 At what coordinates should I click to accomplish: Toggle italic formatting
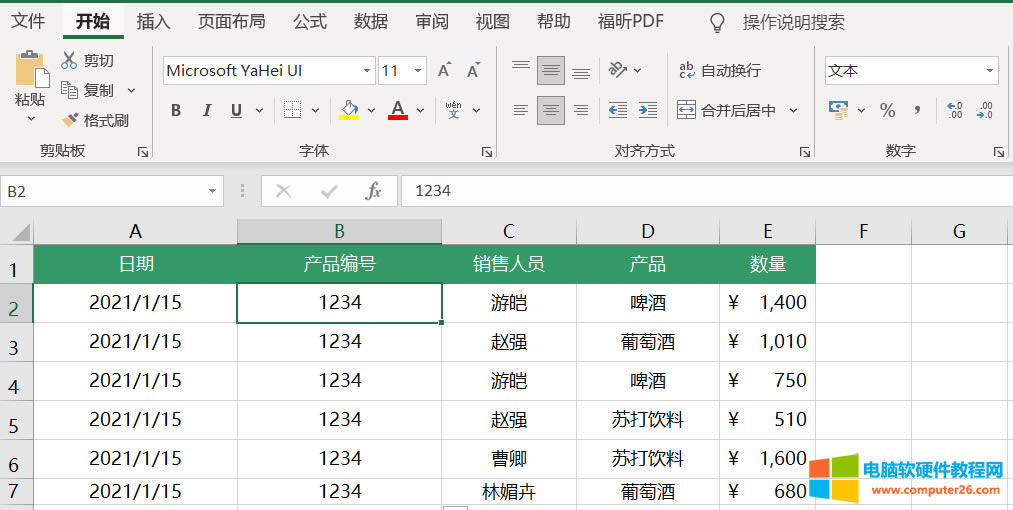[207, 110]
